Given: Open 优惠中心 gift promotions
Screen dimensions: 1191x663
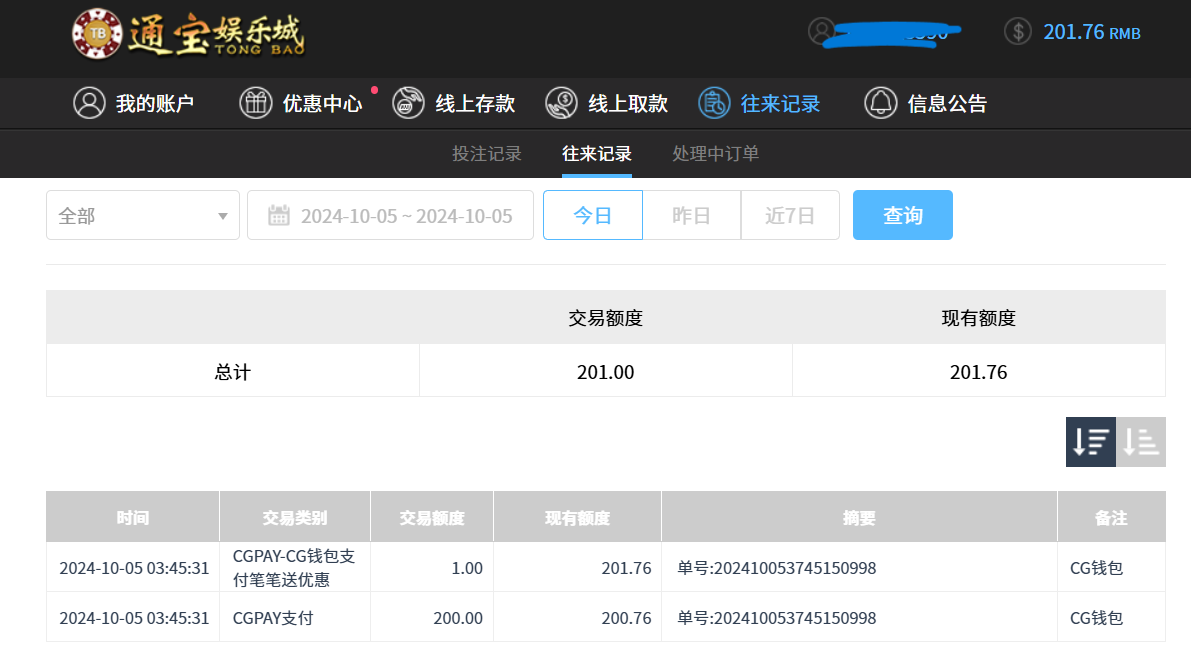Looking at the screenshot, I should (x=301, y=103).
